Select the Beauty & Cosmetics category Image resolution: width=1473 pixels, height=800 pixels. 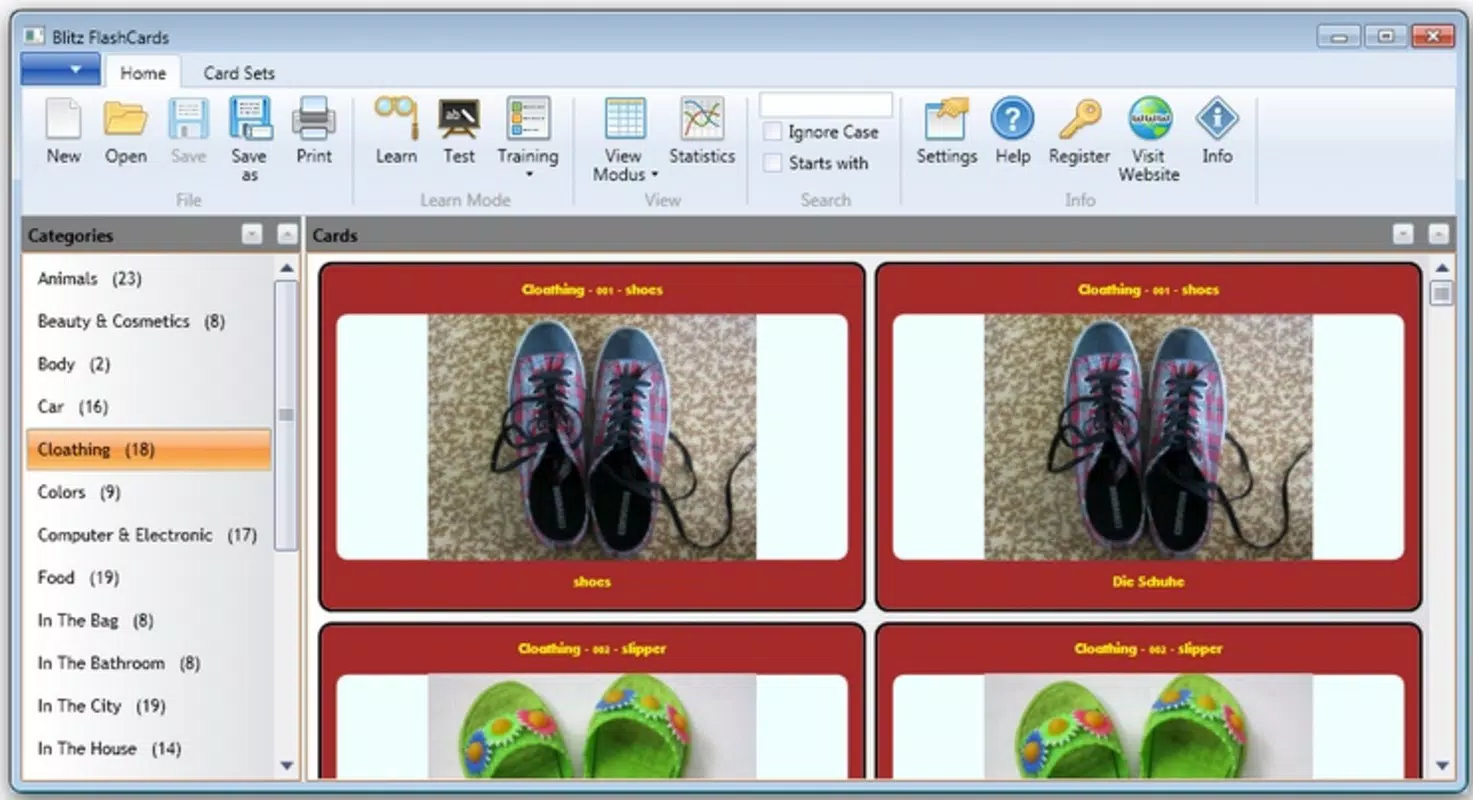pyautogui.click(x=149, y=321)
